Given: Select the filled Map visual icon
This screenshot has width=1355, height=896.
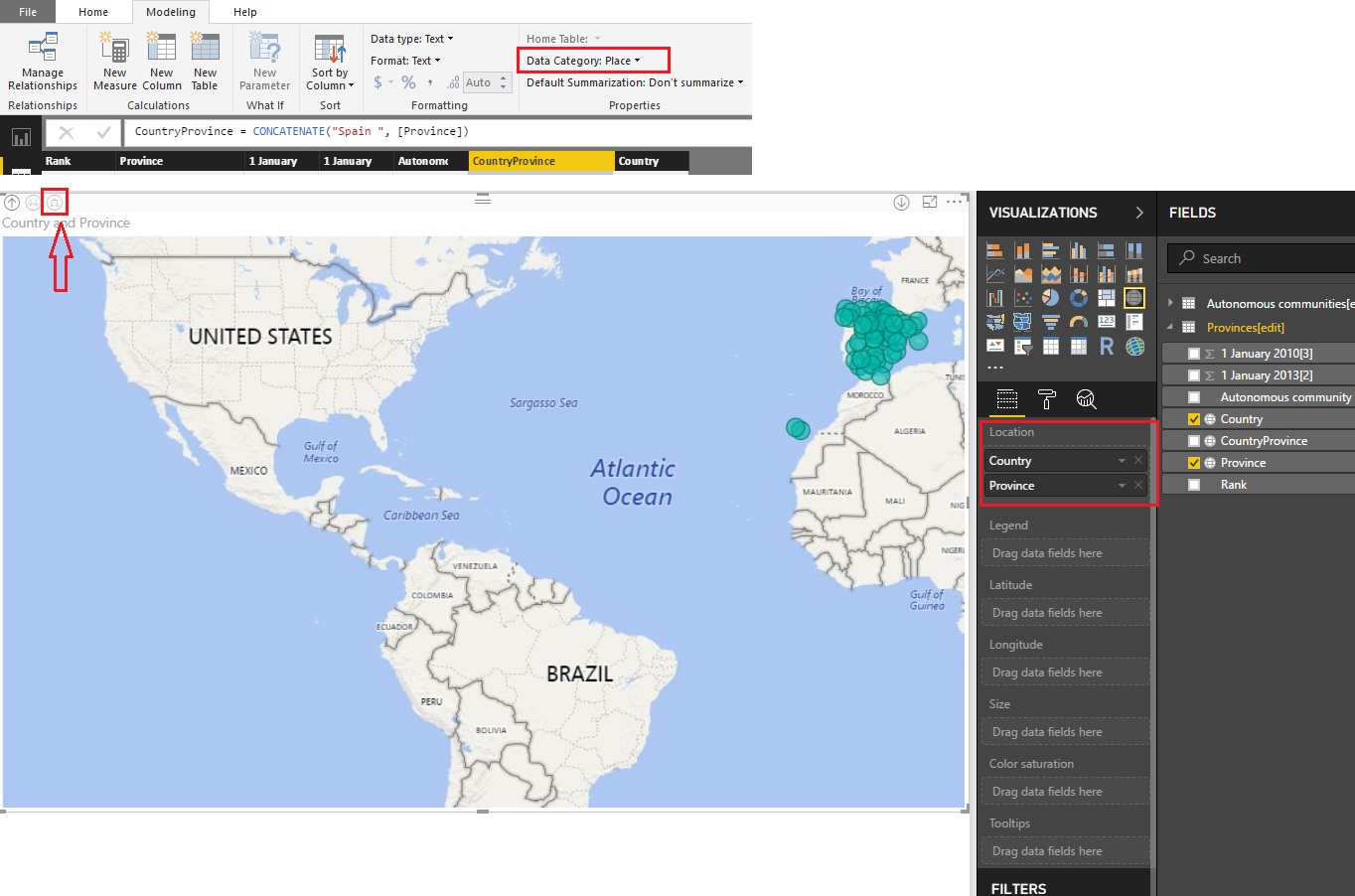Looking at the screenshot, I should (995, 322).
